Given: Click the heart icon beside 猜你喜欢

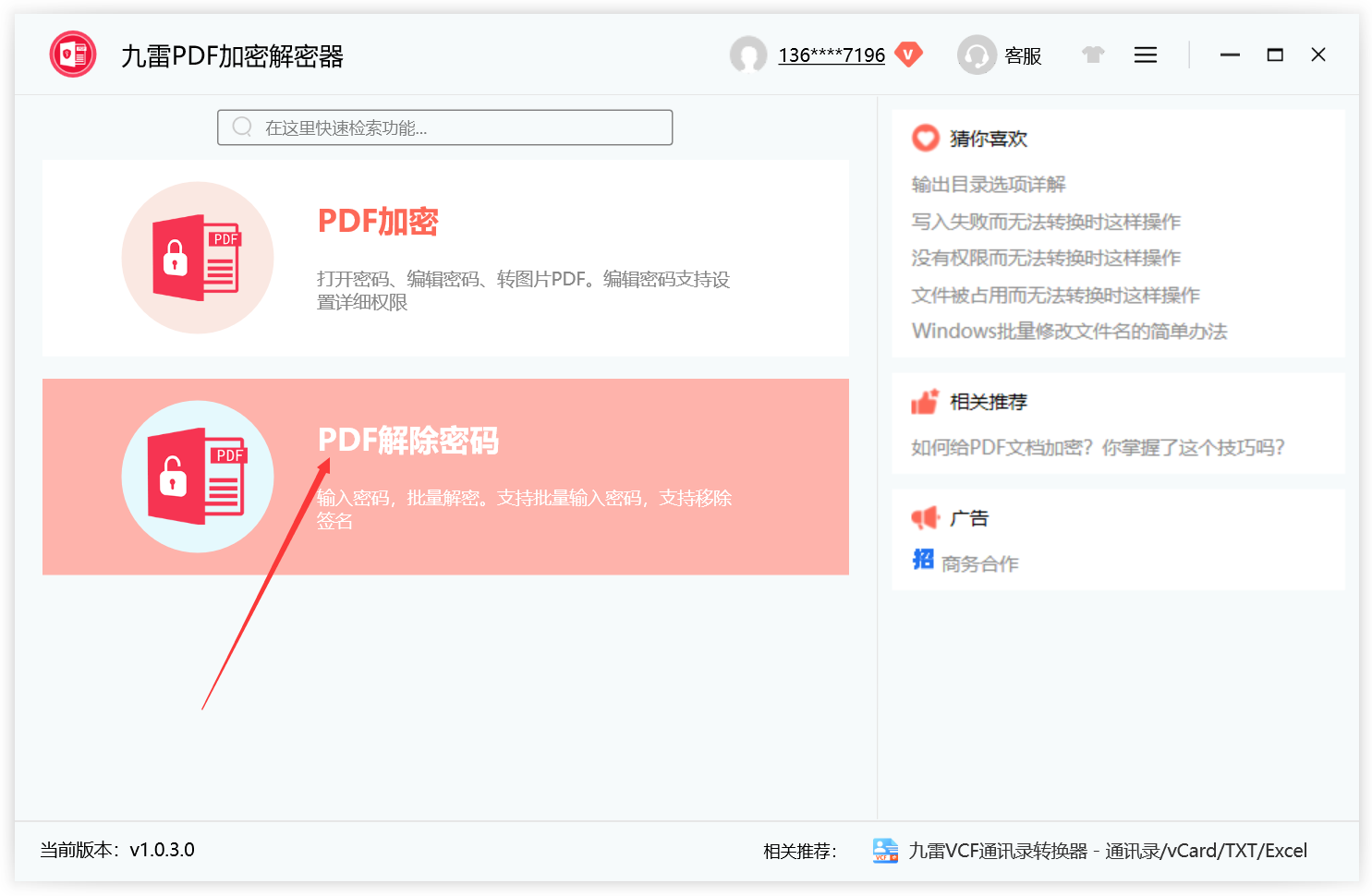Looking at the screenshot, I should pos(924,138).
